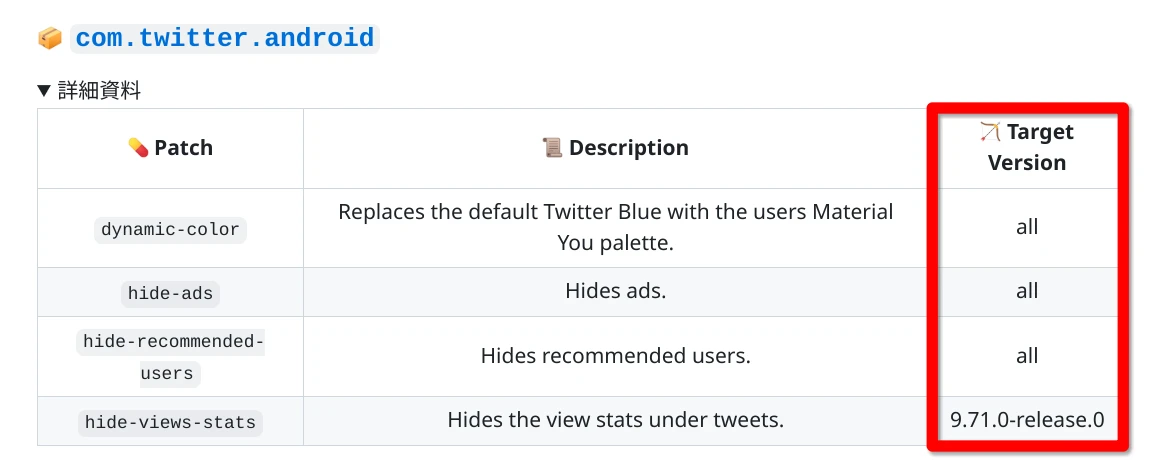
Task: Click the pill icon beside Patch
Action: pos(138,148)
